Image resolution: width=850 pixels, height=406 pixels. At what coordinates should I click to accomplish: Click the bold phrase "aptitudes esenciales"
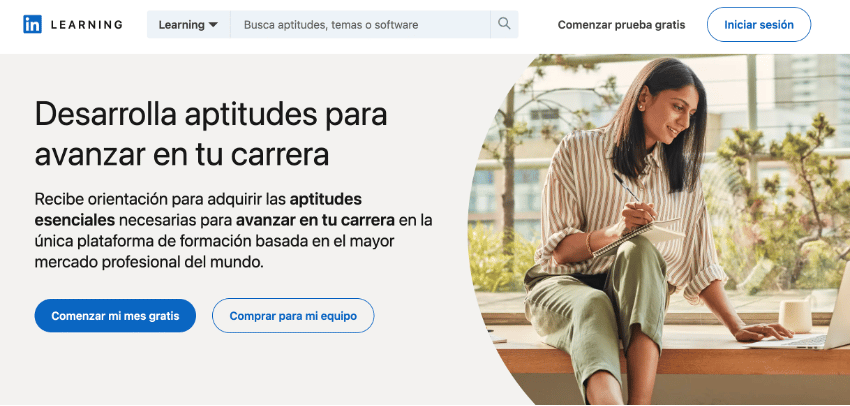[x=198, y=210]
